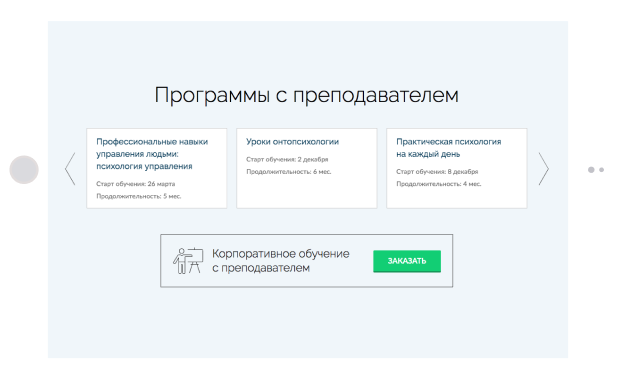The width and height of the screenshot is (621, 380).
Task: Click 'Продолжительность: 5 мес.' text
Action: [139, 196]
